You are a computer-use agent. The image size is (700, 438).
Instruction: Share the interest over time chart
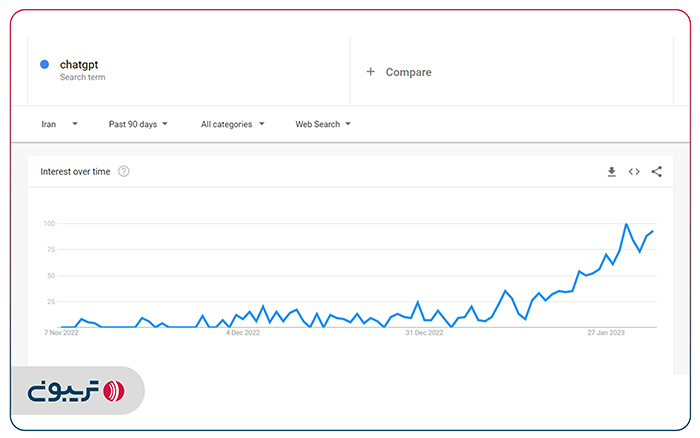(656, 172)
